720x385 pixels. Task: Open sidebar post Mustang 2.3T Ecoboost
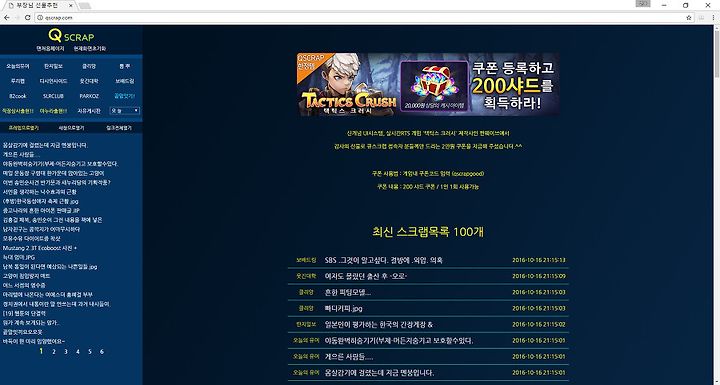(40, 248)
